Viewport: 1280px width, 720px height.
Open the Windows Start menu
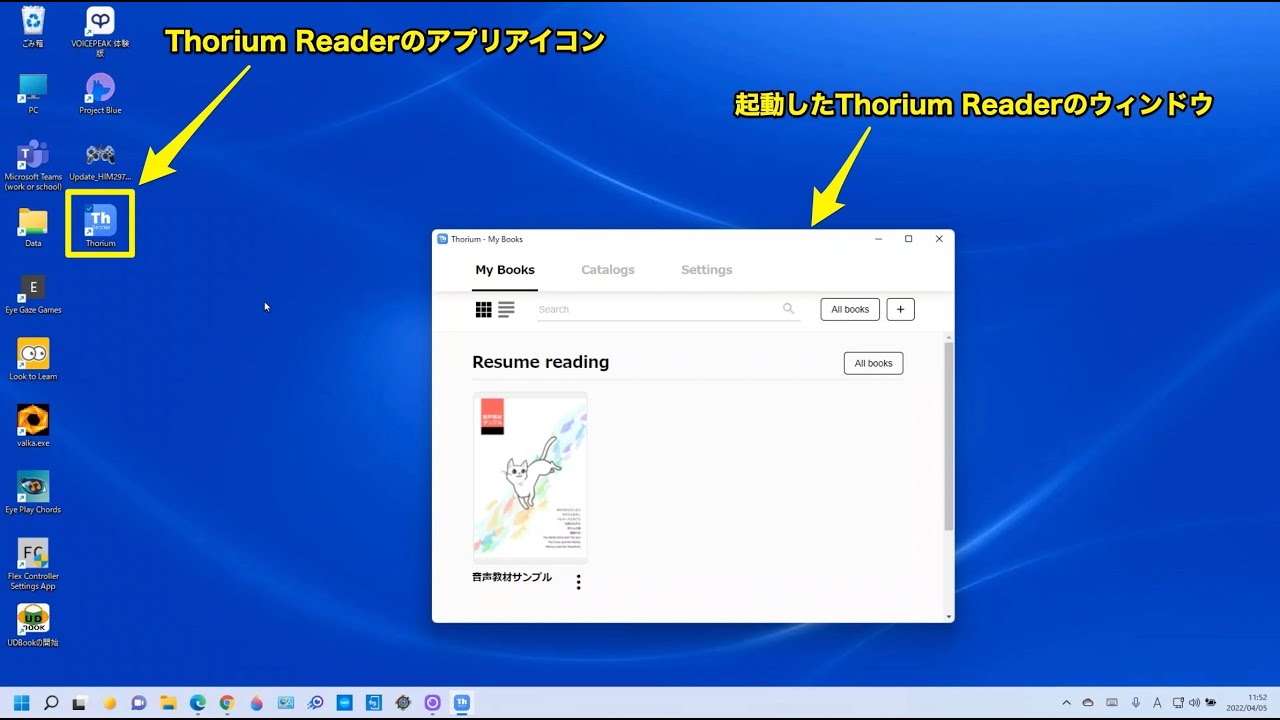(x=22, y=703)
